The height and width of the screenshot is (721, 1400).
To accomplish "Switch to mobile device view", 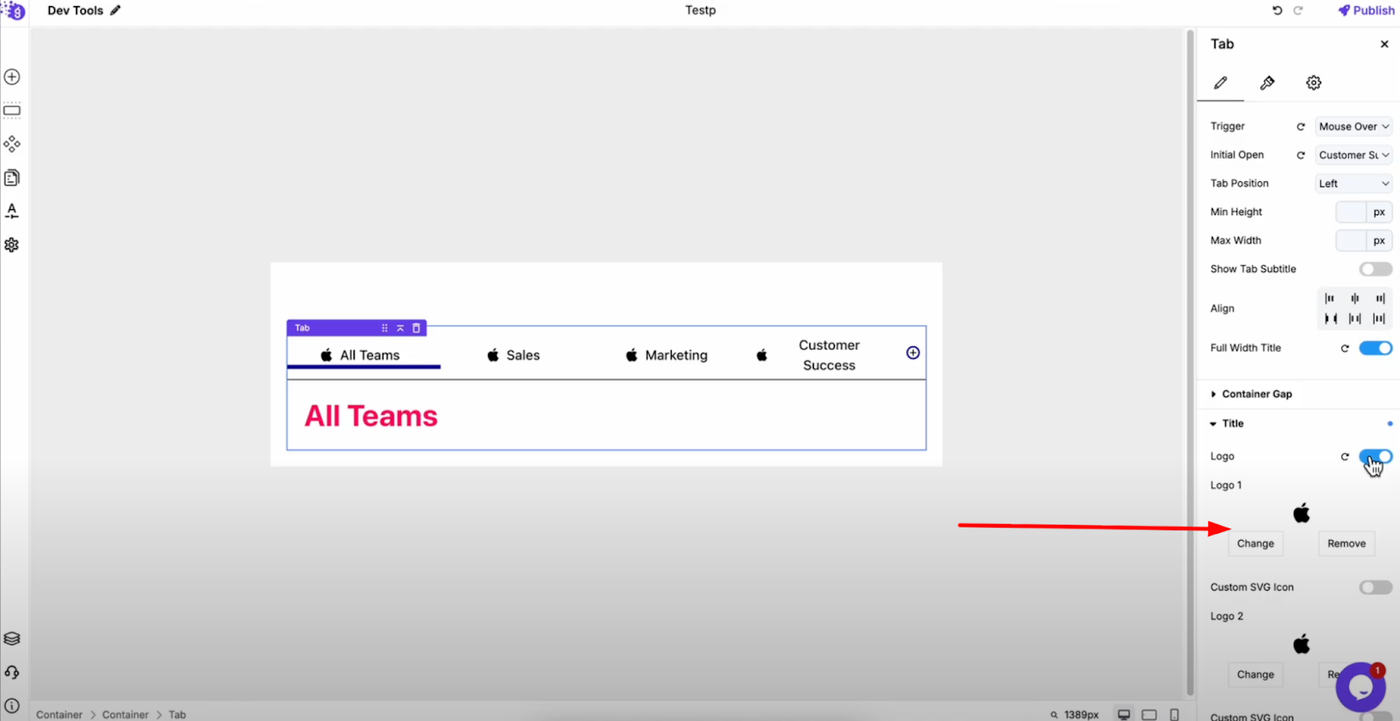I will coord(1174,714).
